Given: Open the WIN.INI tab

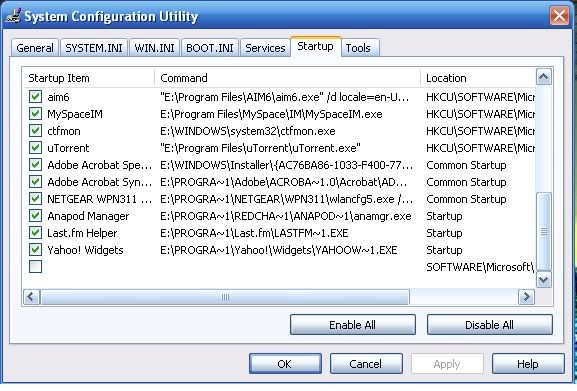Looking at the screenshot, I should (154, 48).
